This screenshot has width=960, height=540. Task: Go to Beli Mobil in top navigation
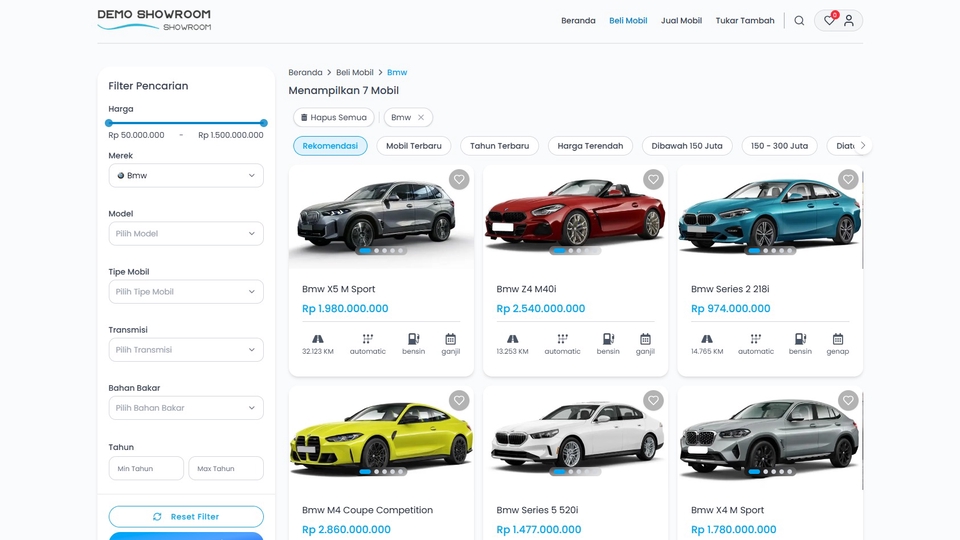[x=628, y=21]
